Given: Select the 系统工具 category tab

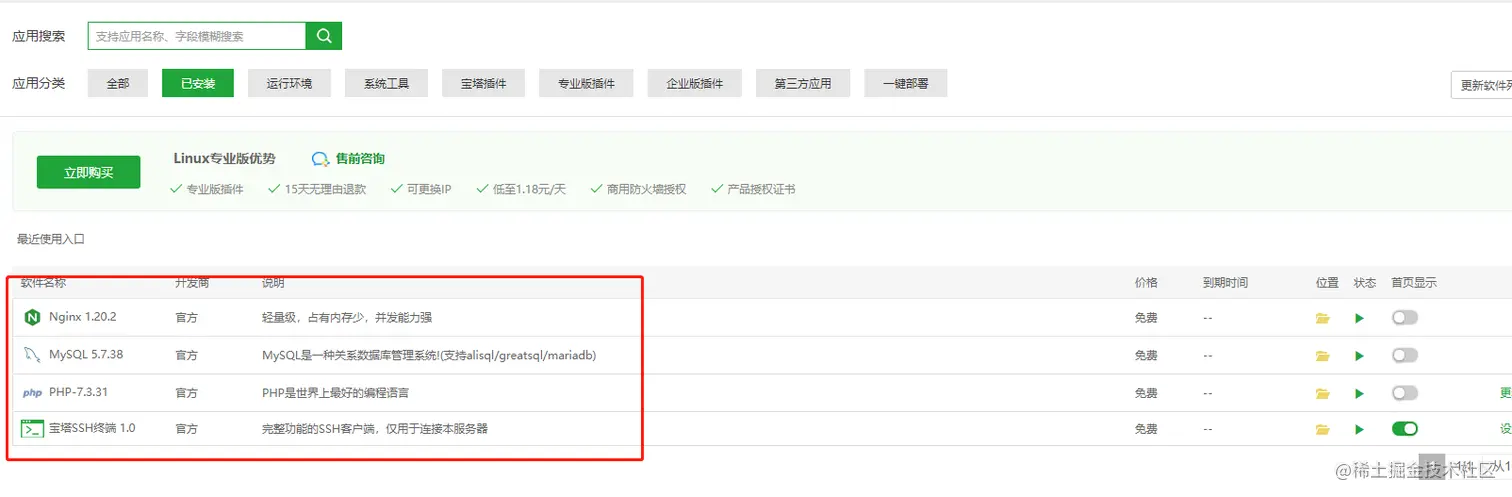Looking at the screenshot, I should pos(386,83).
